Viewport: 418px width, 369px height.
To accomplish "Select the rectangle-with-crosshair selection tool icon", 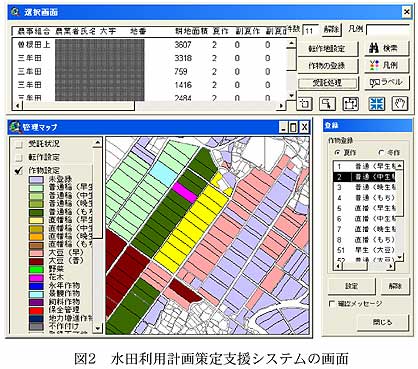I will [x=304, y=104].
